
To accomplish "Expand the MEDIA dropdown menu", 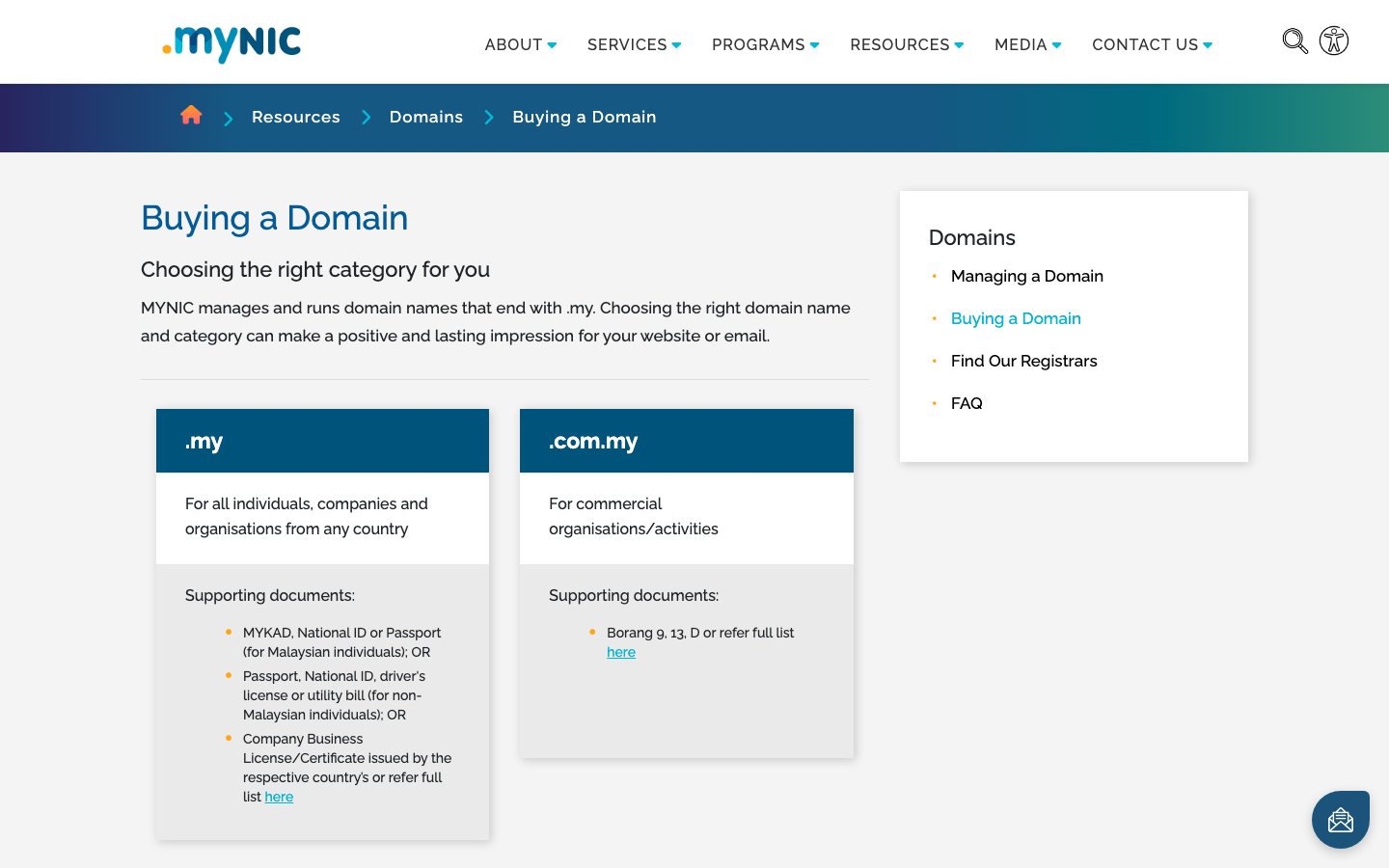I will (x=1028, y=44).
